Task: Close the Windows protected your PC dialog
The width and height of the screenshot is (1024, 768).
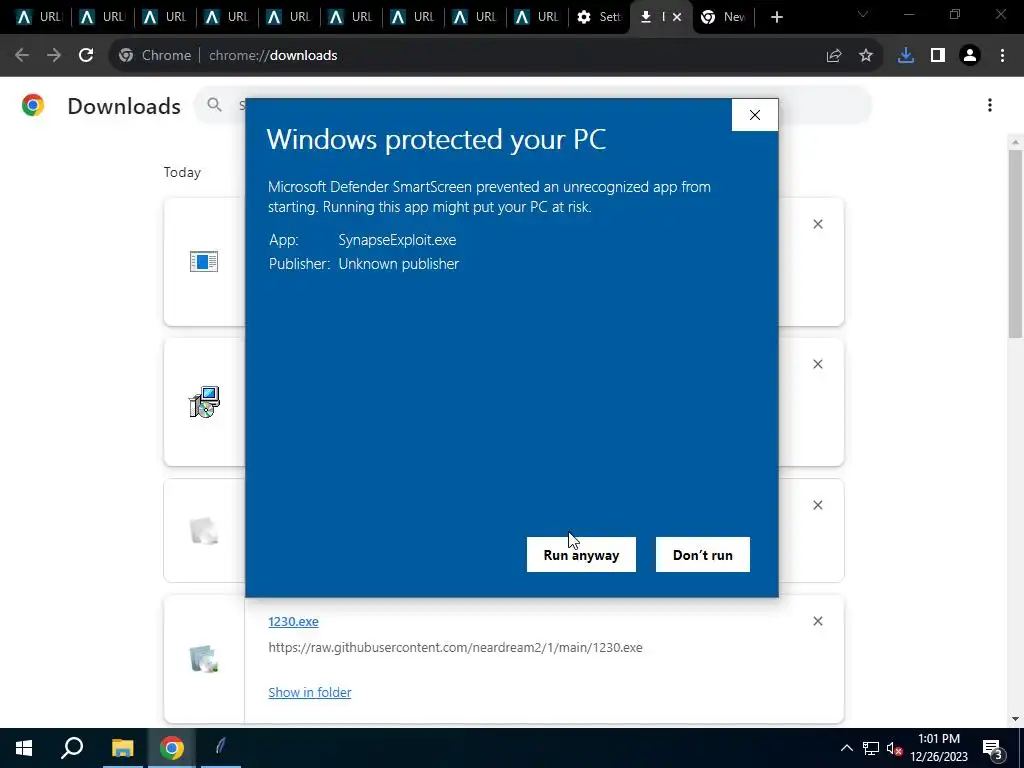Action: [x=754, y=115]
